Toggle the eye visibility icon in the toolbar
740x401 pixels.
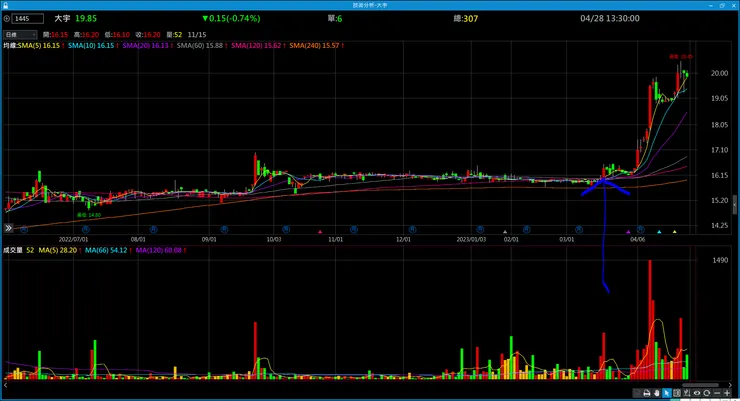(697, 393)
